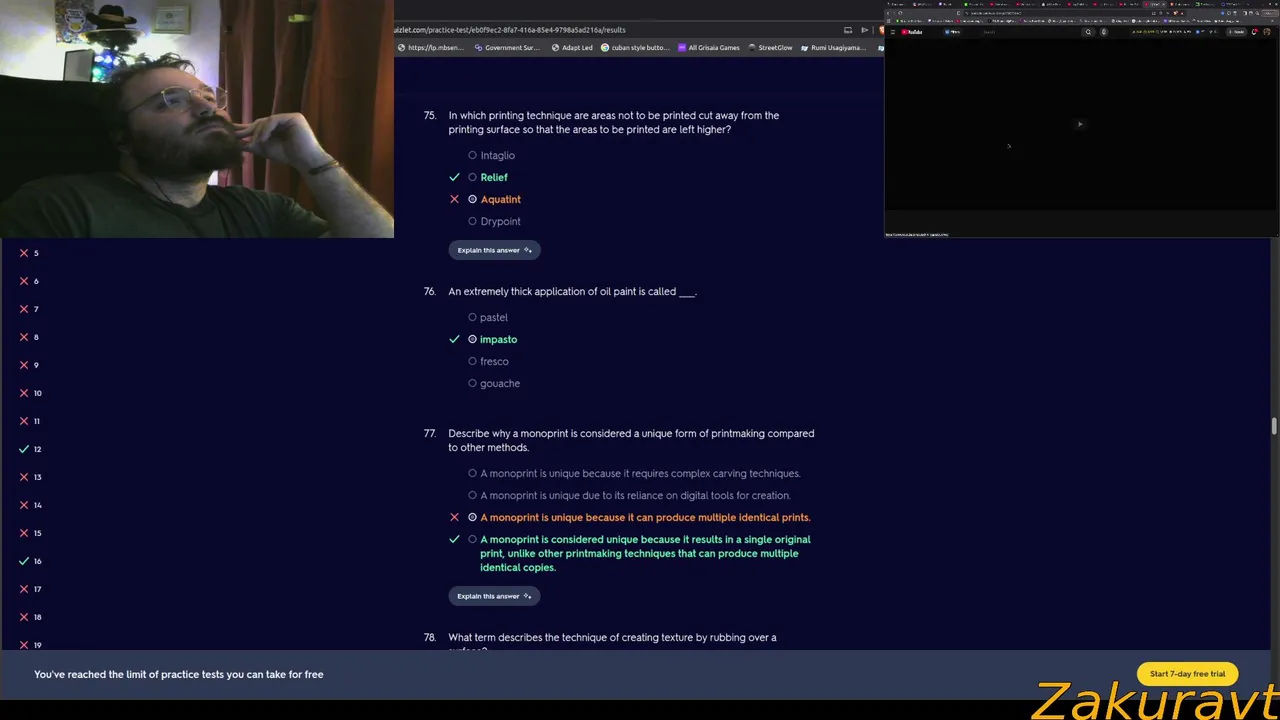1280x720 pixels.
Task: Open the YouTube account avatar in the background window
Action: point(1268,32)
